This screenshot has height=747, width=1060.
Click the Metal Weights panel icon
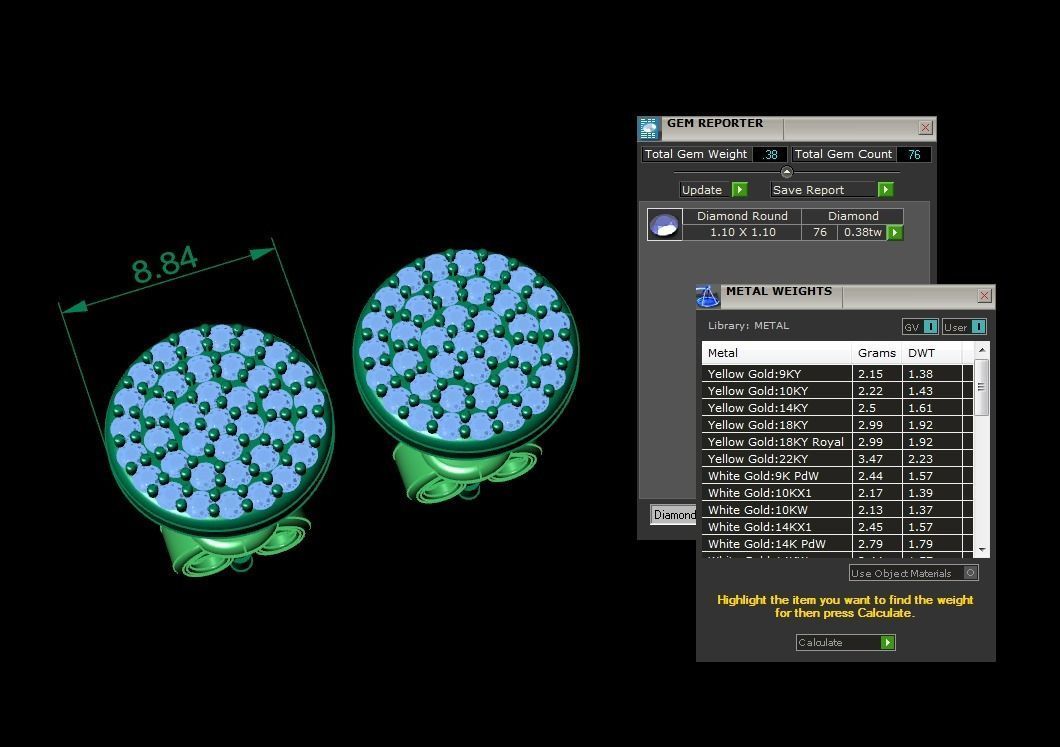pyautogui.click(x=707, y=296)
